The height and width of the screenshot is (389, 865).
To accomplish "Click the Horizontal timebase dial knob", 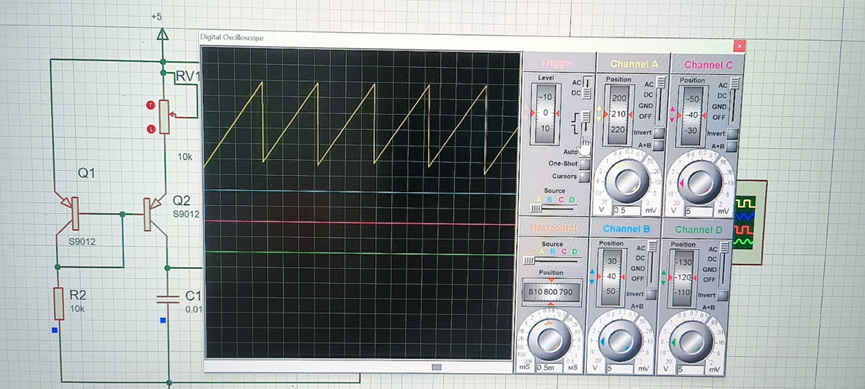I will pyautogui.click(x=549, y=338).
